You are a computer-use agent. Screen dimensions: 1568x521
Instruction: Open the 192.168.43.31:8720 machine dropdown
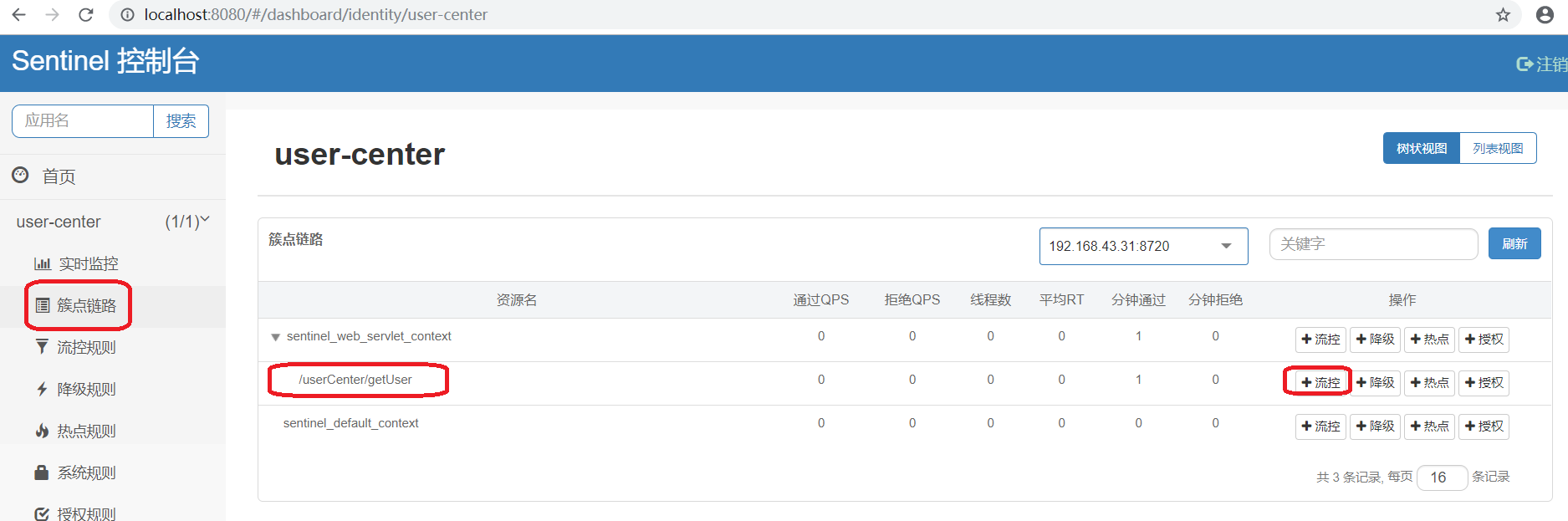point(1143,246)
